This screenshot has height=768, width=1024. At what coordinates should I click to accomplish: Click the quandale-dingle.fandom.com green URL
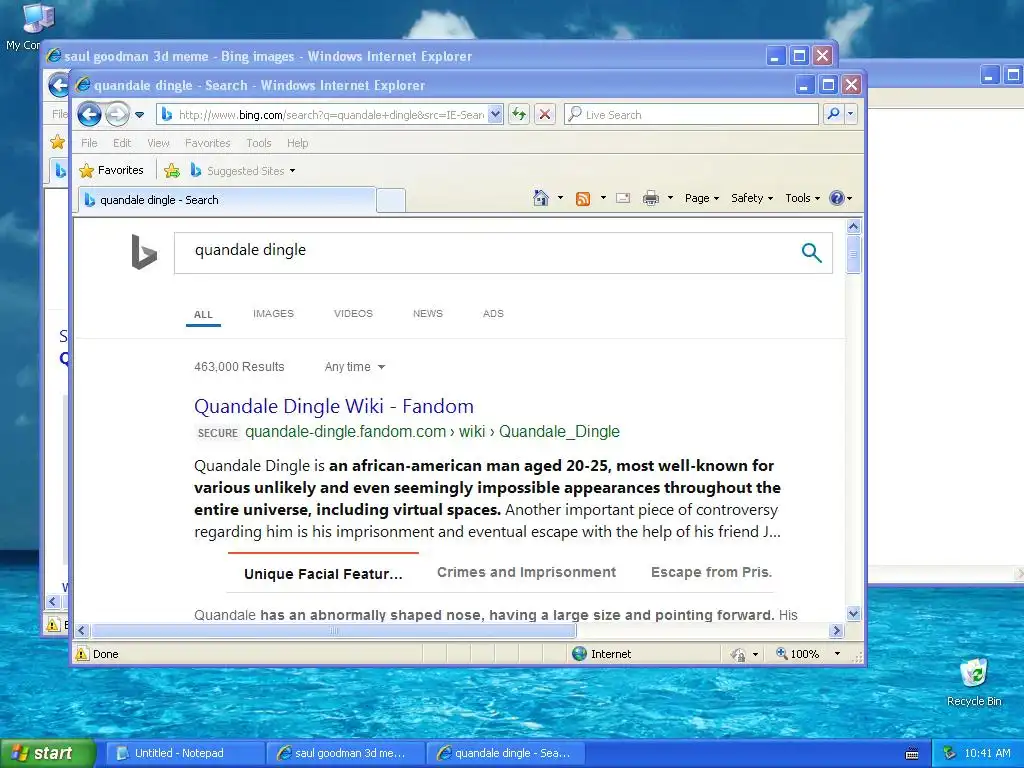[432, 432]
